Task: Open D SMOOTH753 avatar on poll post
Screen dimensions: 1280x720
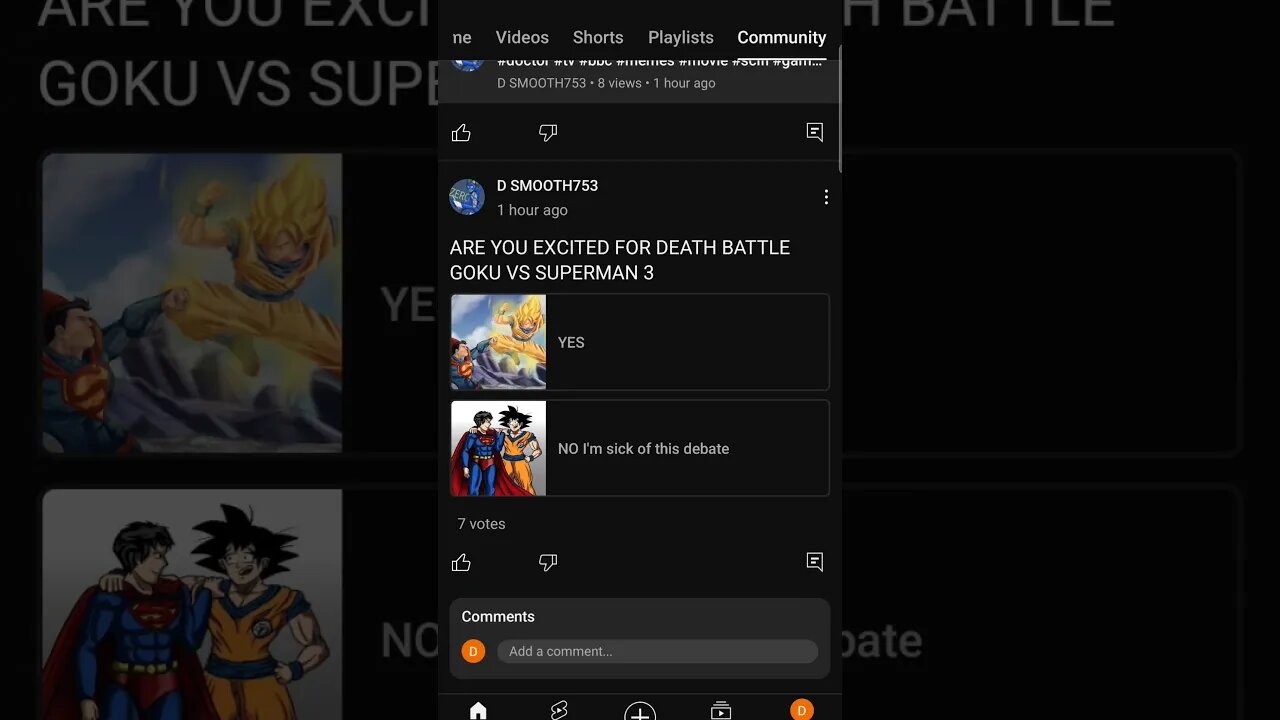Action: coord(467,197)
